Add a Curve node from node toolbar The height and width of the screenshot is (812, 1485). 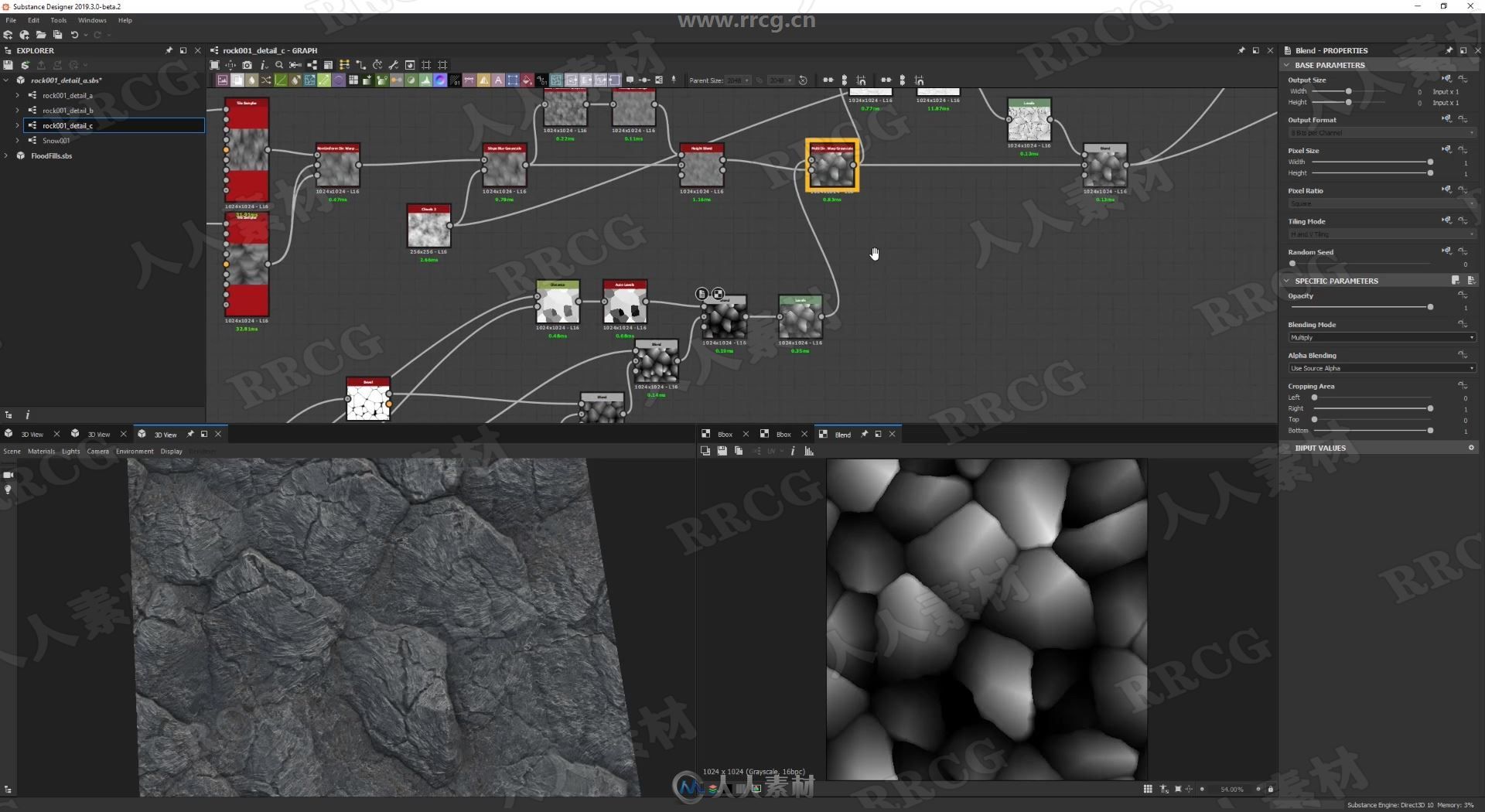coord(281,80)
